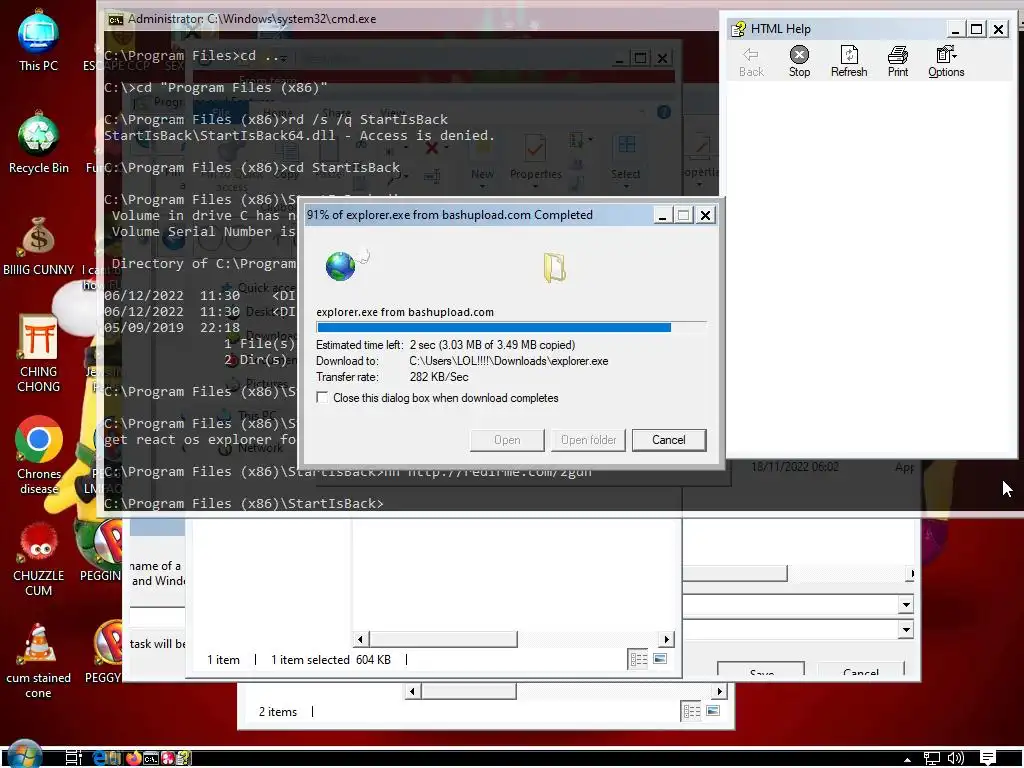This screenshot has height=768, width=1024.
Task: Click the Open folder button
Action: 588,440
